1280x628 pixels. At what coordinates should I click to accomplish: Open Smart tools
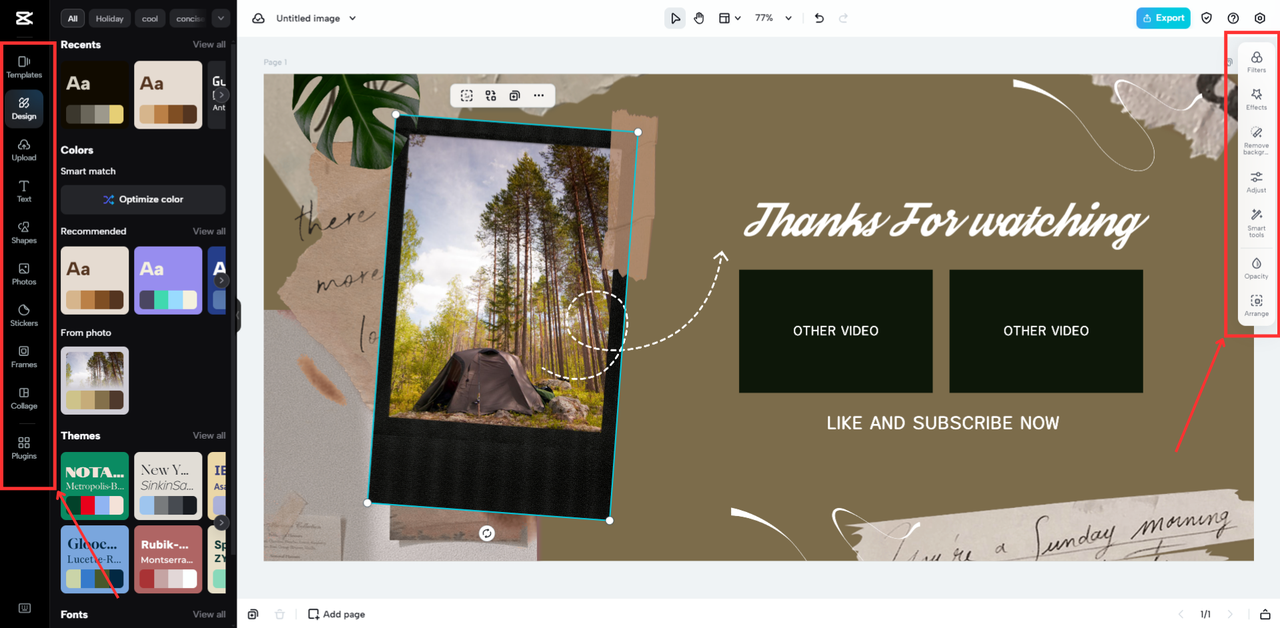tap(1256, 223)
